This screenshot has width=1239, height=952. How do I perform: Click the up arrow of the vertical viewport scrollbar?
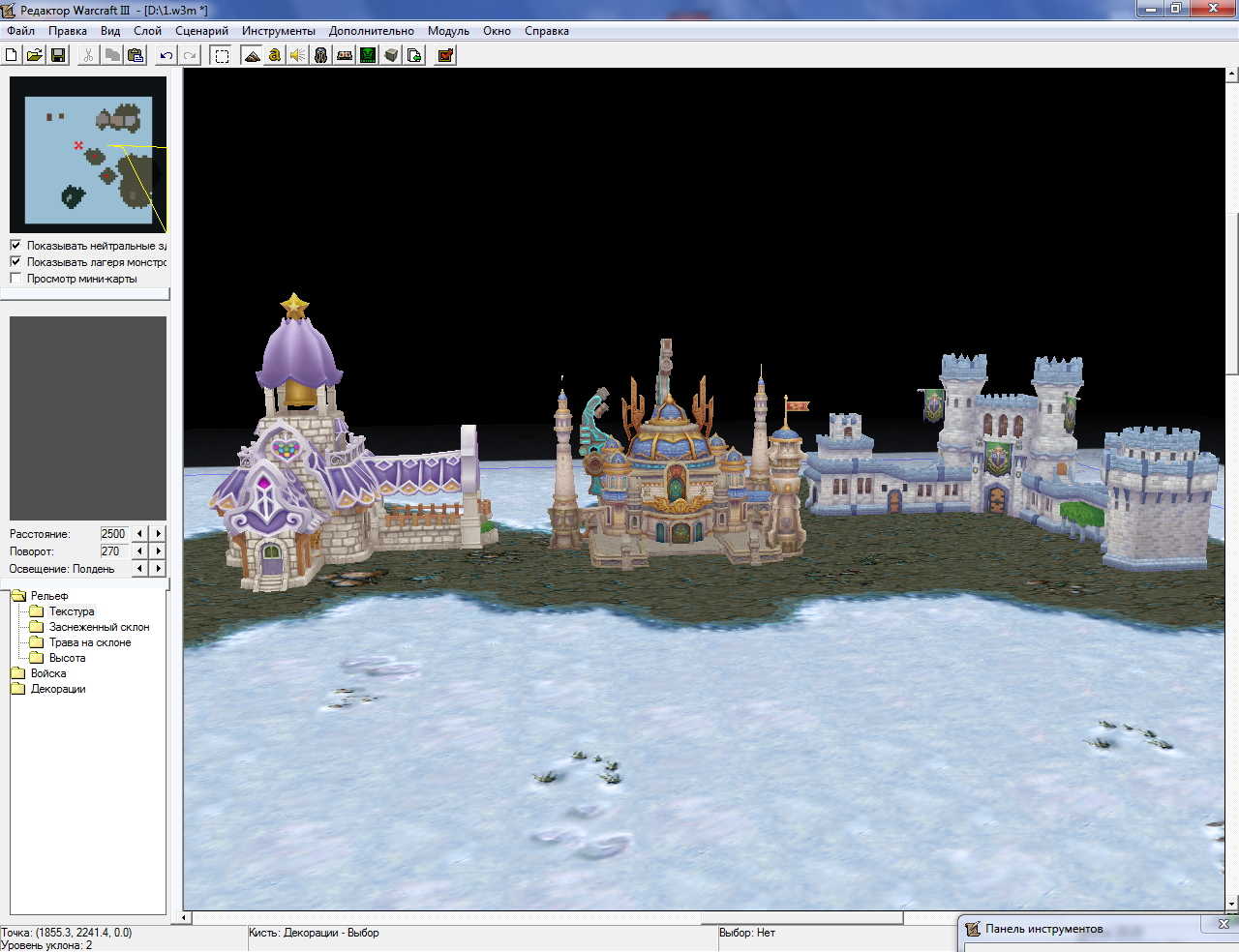point(1231,74)
